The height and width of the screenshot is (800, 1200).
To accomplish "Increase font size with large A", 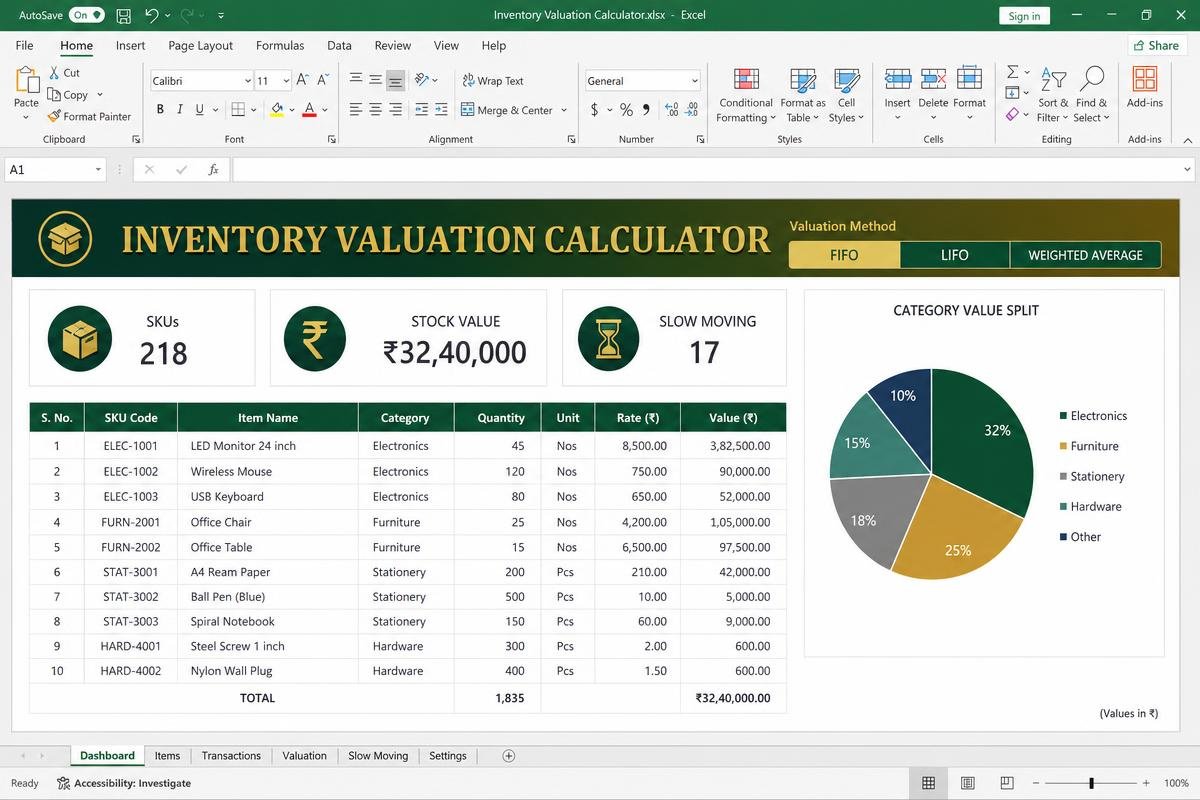I will (x=303, y=80).
